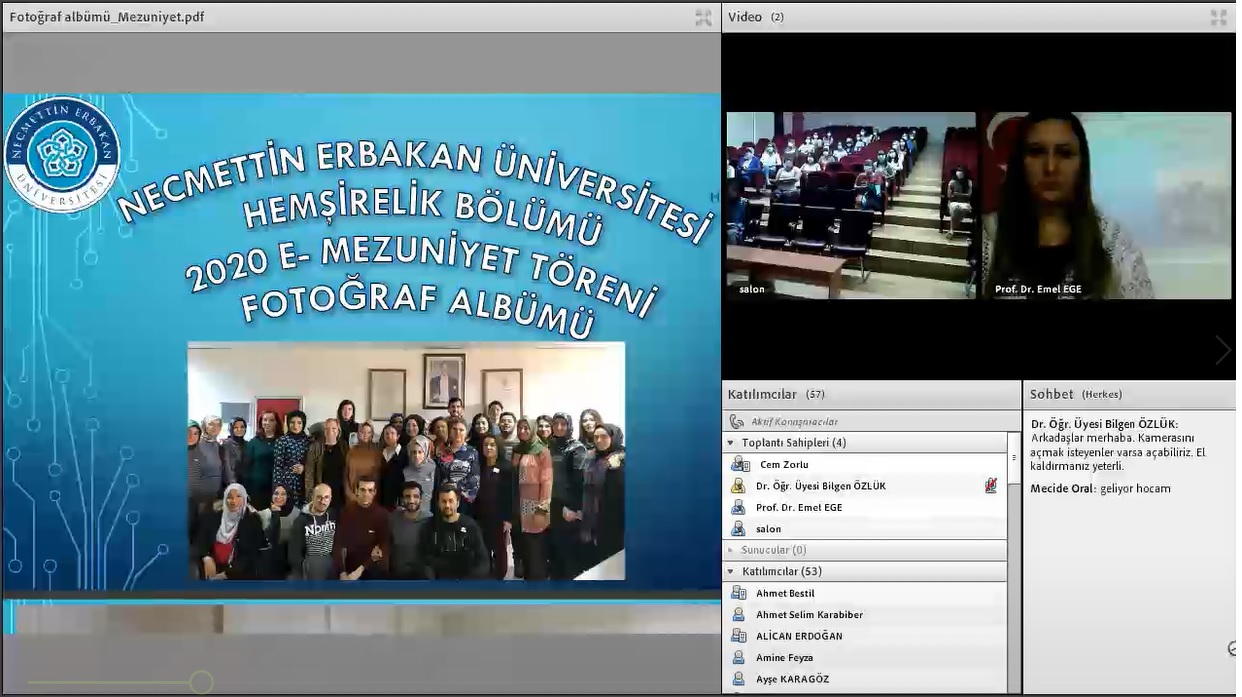Maximize the Video pod to full screen
The width and height of the screenshot is (1242, 697).
pos(1218,17)
